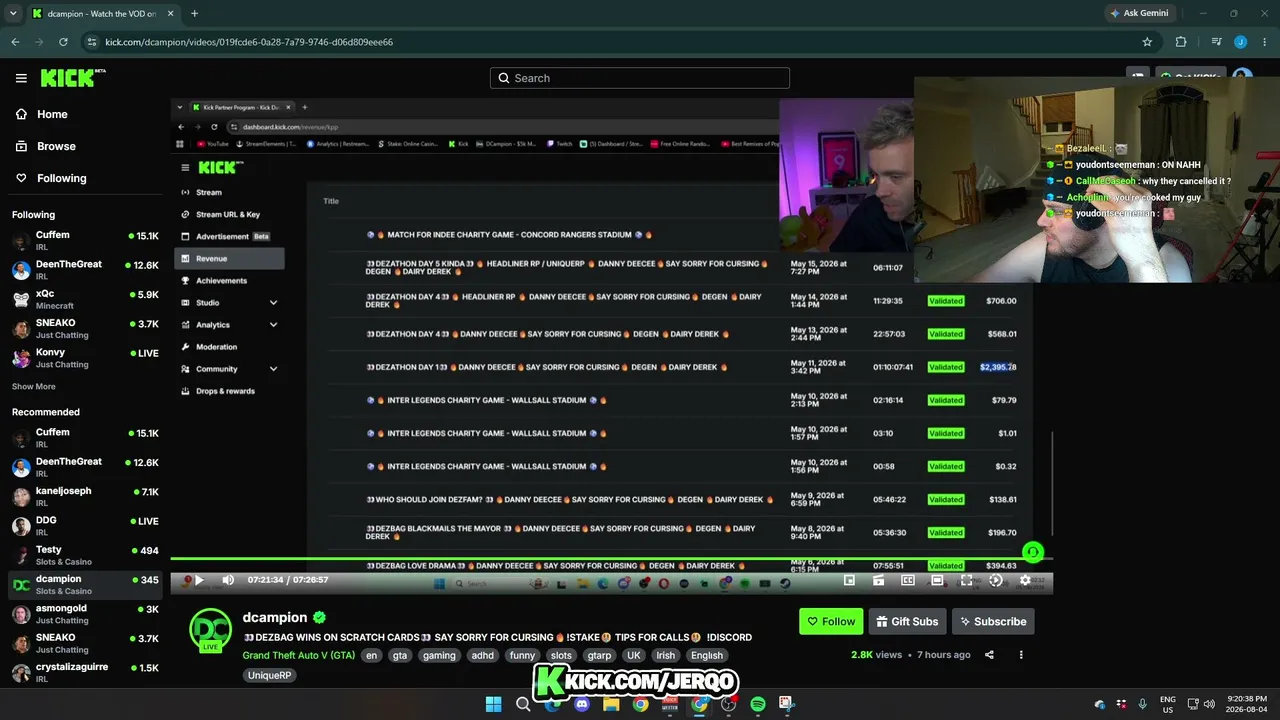Choose the 'UniqueRP' tag
Viewport: 1280px width, 720px height.
click(x=268, y=675)
